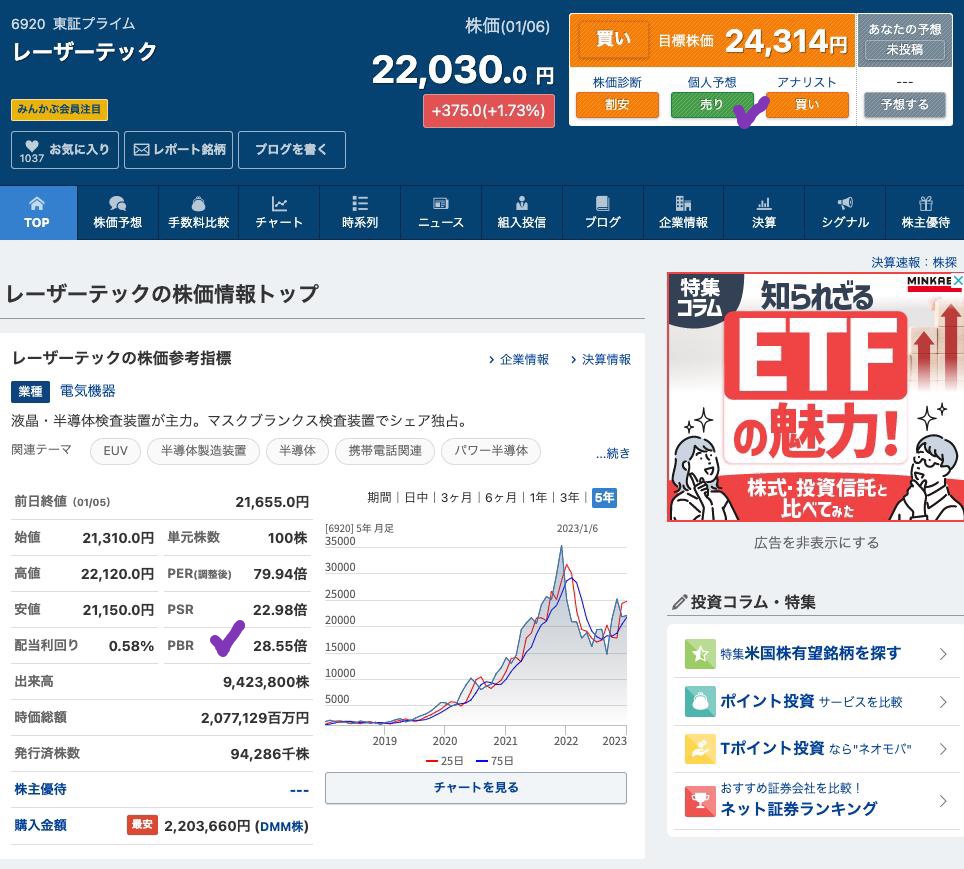Expand the 米国株有望銘柄を探す chevron
Viewport: 964px width, 869px height.
(943, 654)
